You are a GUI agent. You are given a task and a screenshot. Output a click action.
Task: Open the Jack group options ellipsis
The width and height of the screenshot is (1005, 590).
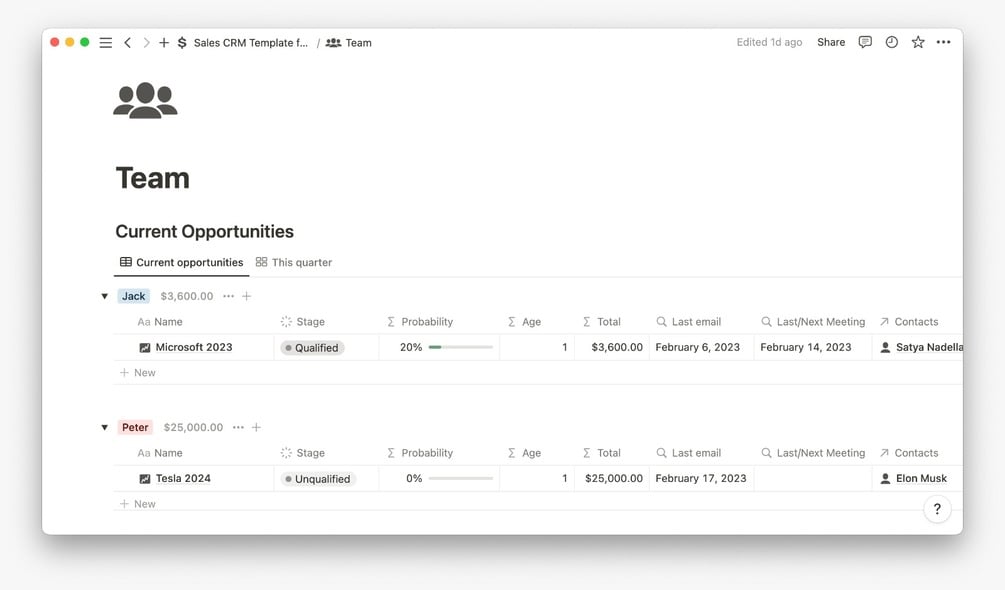pyautogui.click(x=229, y=296)
